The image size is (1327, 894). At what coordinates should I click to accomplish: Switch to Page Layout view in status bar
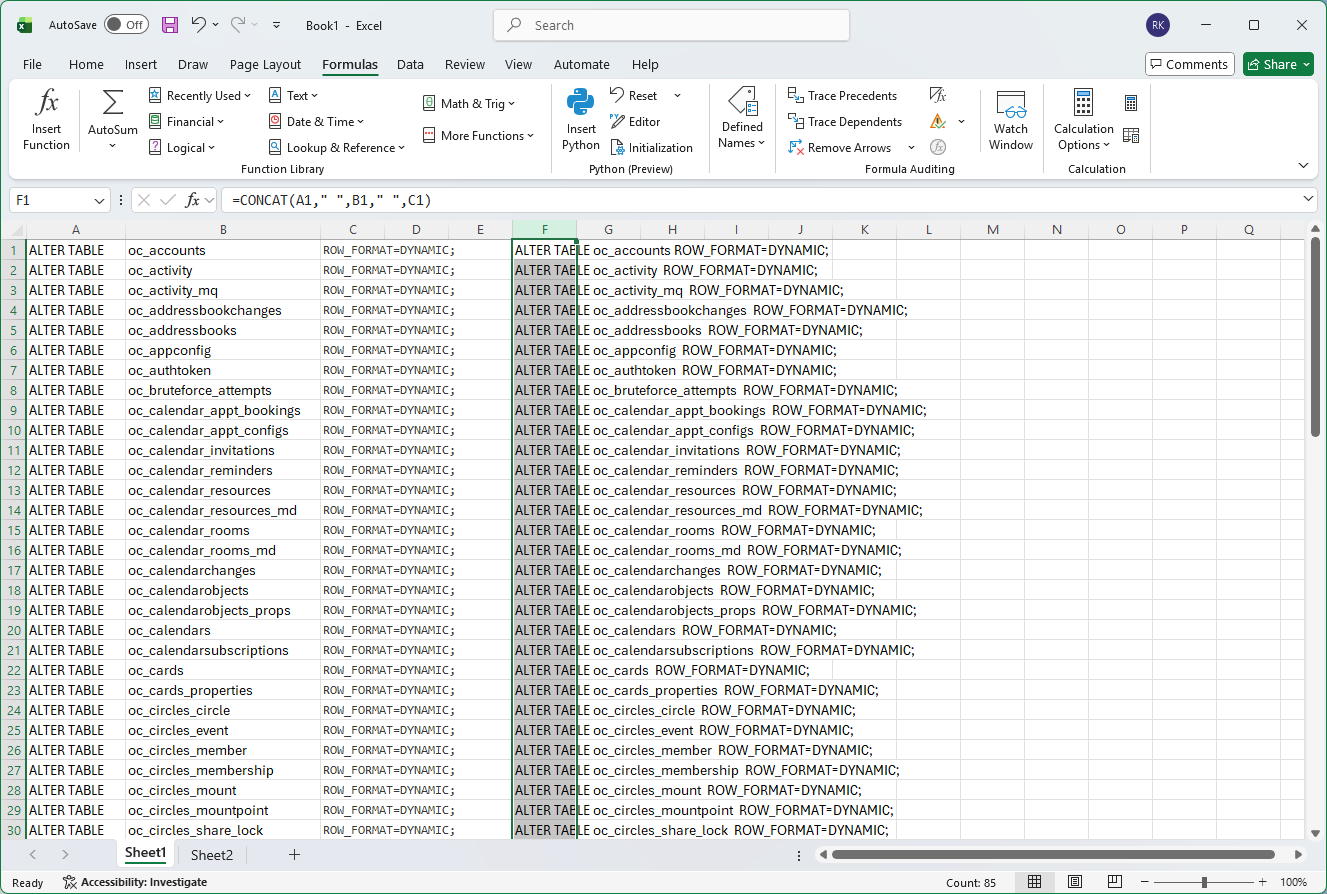click(1074, 882)
